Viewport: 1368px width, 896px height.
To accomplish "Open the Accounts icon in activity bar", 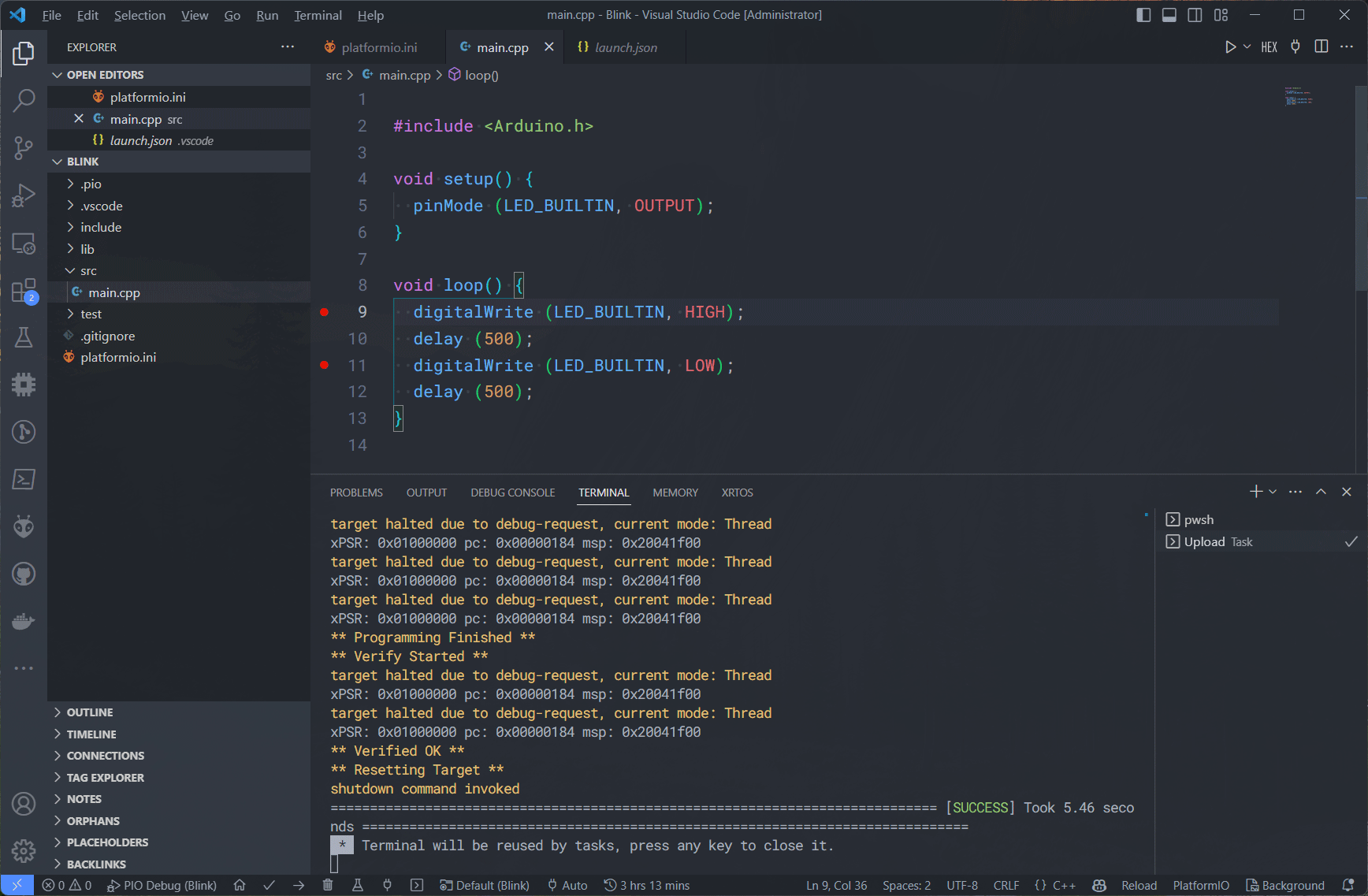I will [x=24, y=804].
